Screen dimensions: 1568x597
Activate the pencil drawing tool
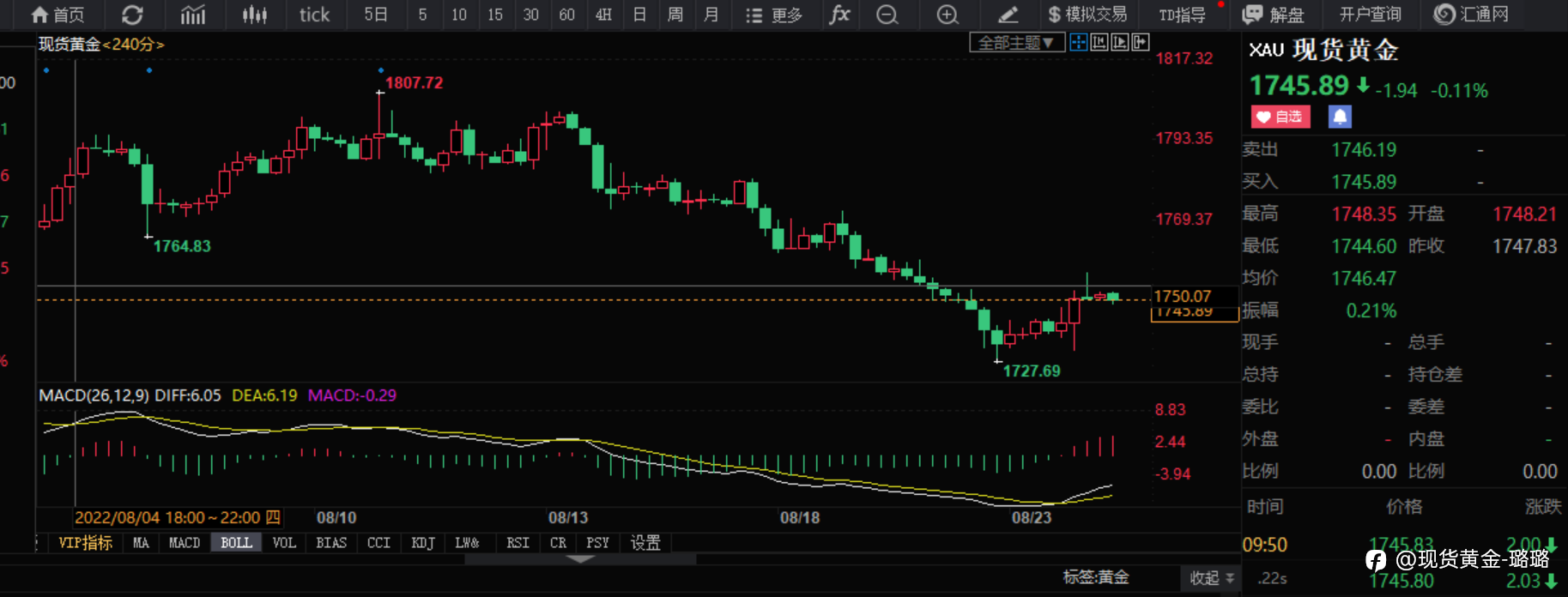point(1008,15)
